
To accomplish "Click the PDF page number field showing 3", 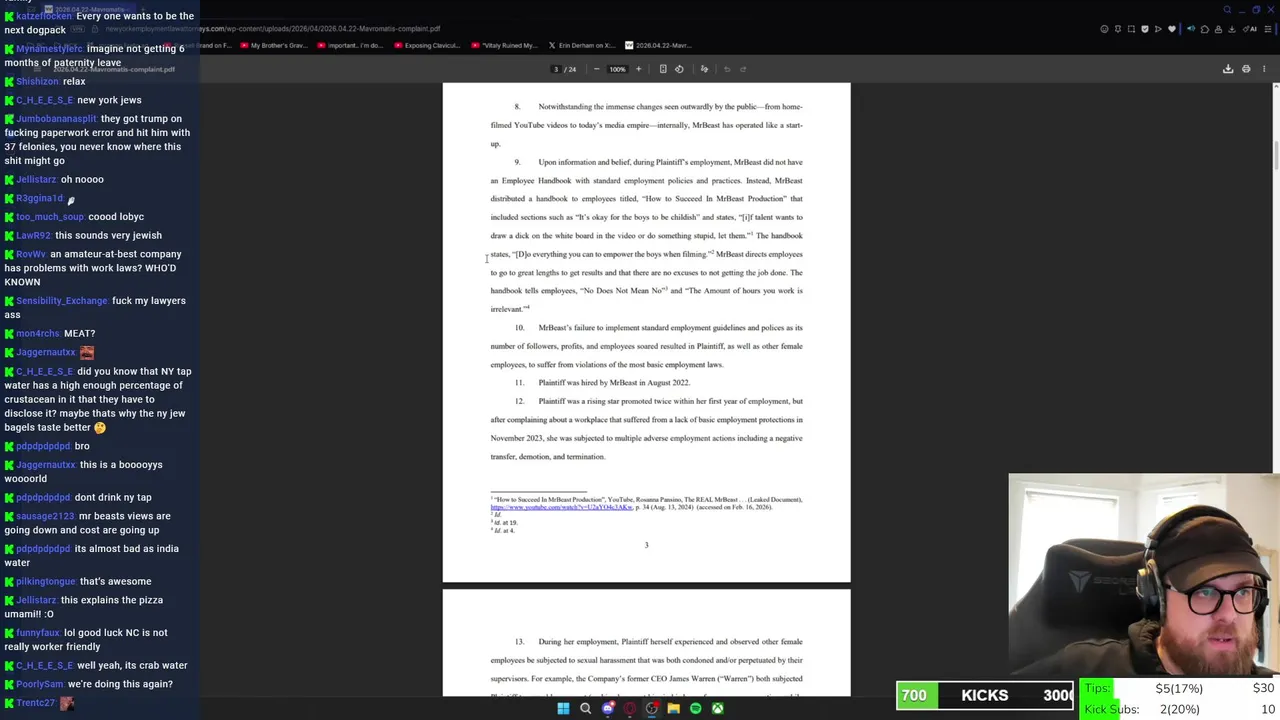I will 556,69.
